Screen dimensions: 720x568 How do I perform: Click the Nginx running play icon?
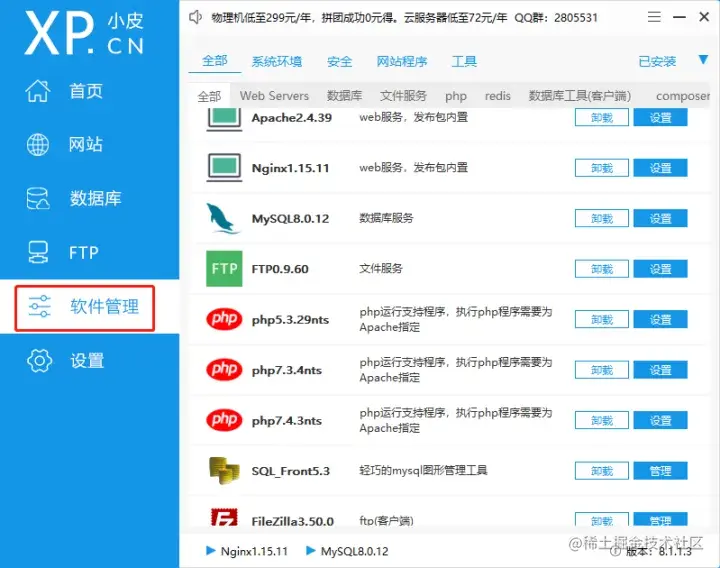coord(211,550)
